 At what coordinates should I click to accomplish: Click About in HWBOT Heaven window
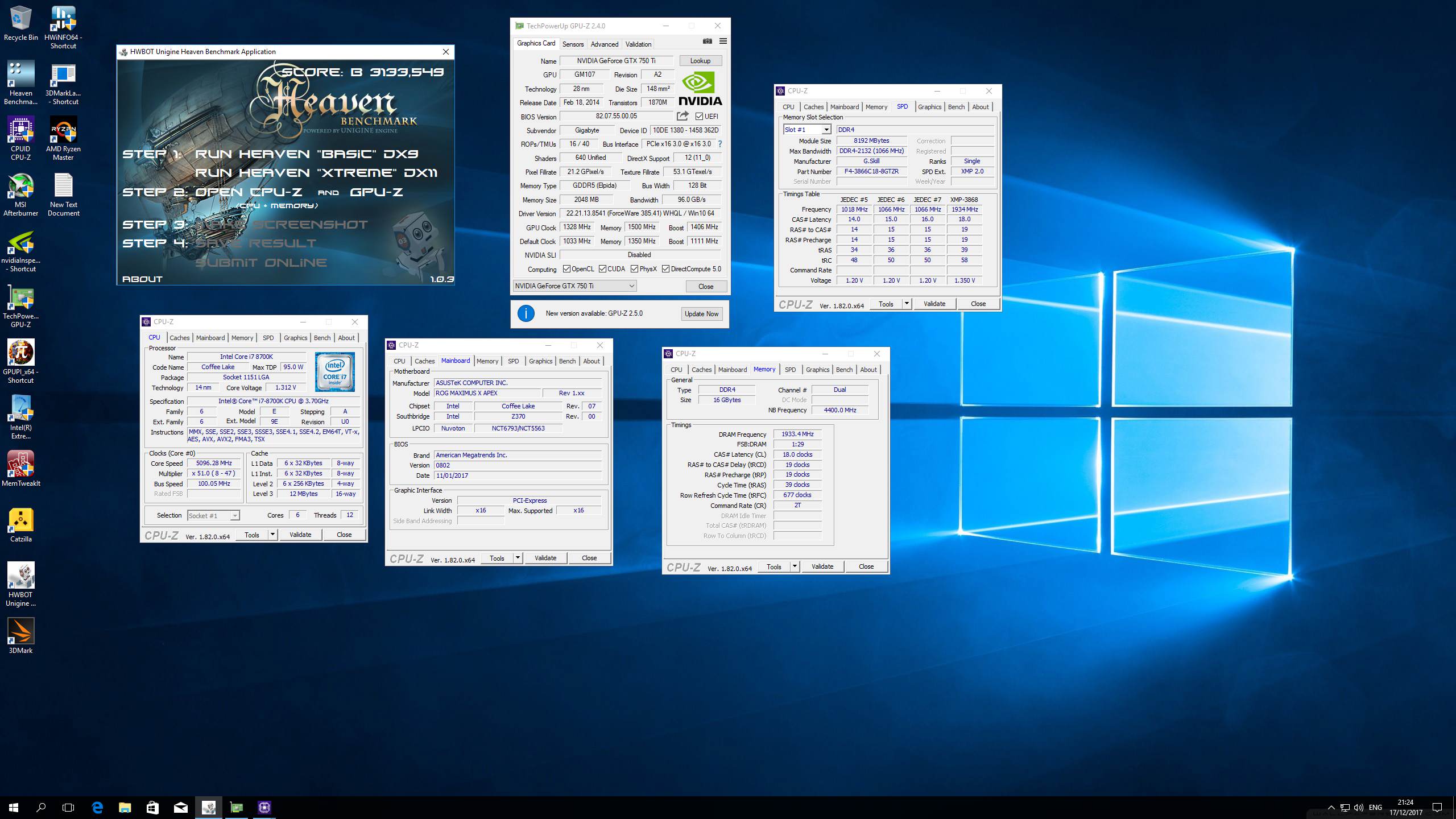click(142, 279)
